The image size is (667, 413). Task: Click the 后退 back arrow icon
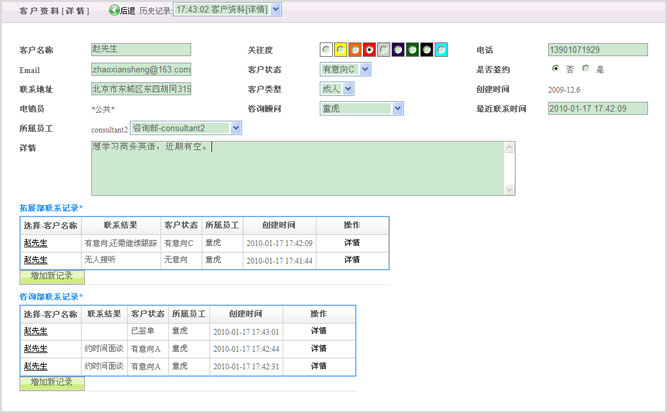[112, 10]
